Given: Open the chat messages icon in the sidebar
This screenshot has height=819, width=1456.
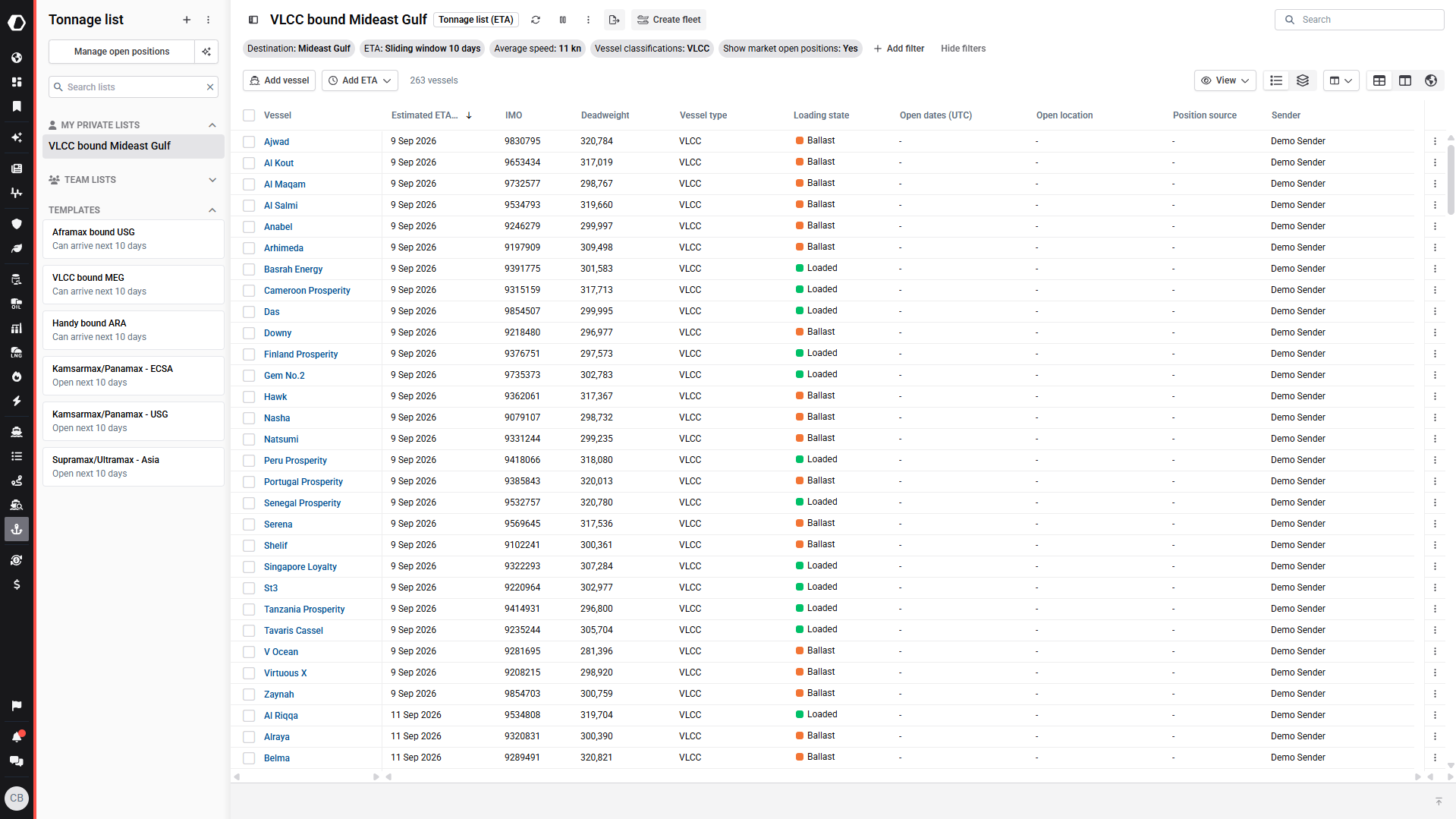Looking at the screenshot, I should click(17, 761).
